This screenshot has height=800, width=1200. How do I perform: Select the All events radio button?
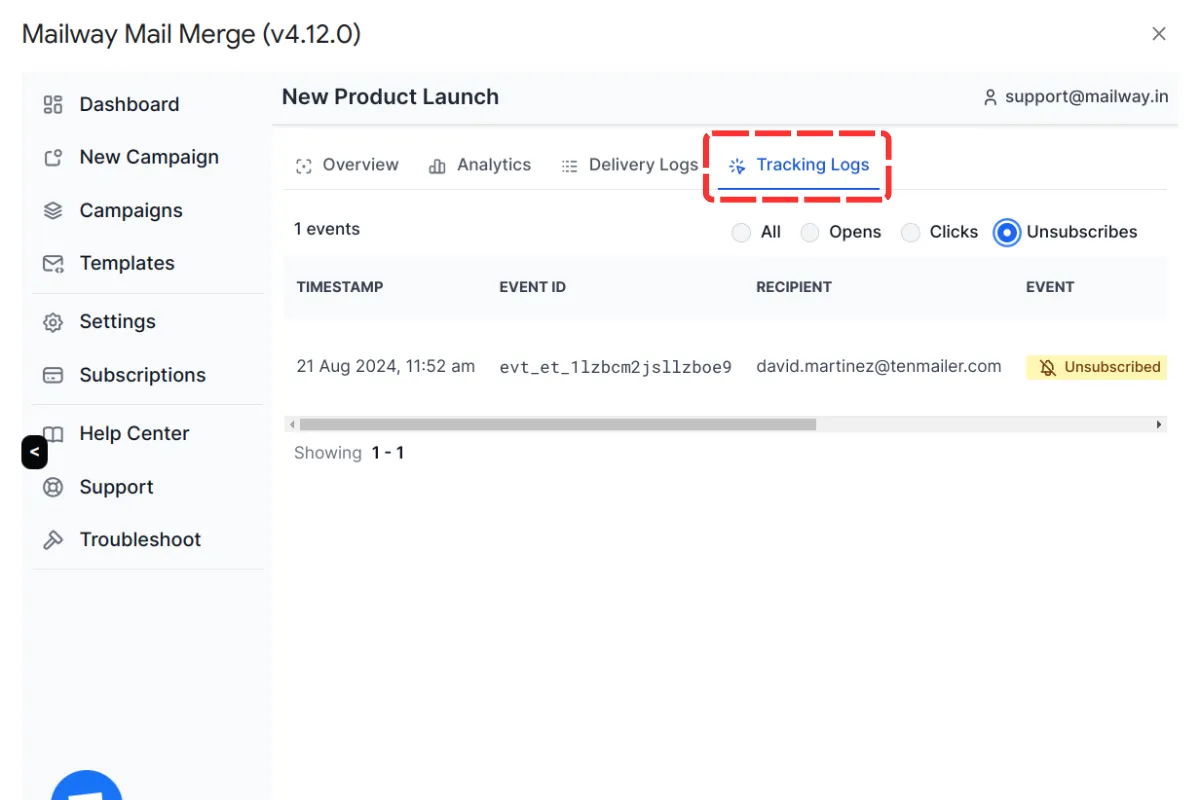click(x=741, y=233)
